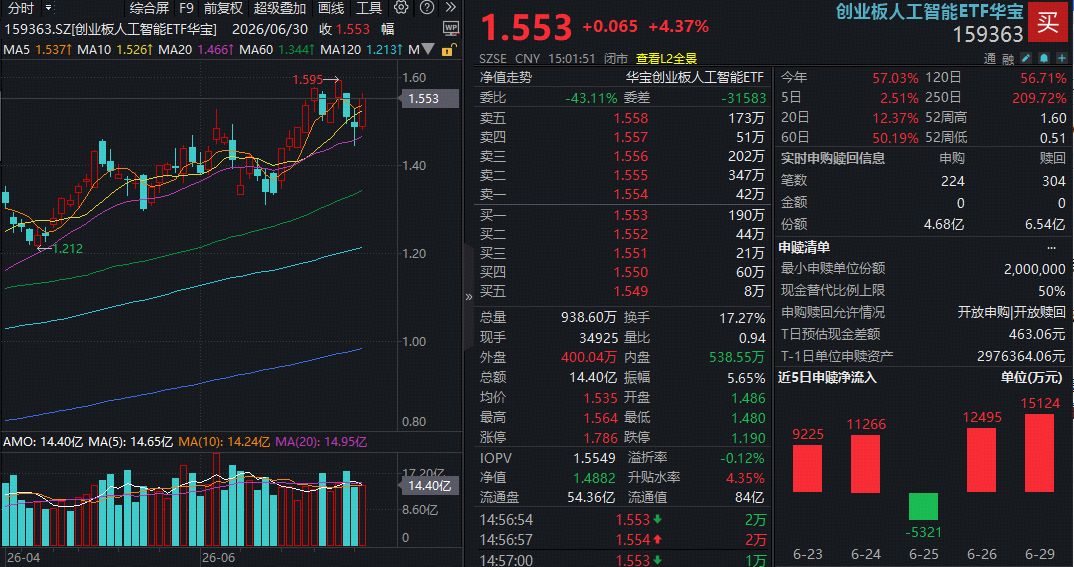Click the red 买 buy button
This screenshot has height=567, width=1074.
pos(1048,23)
